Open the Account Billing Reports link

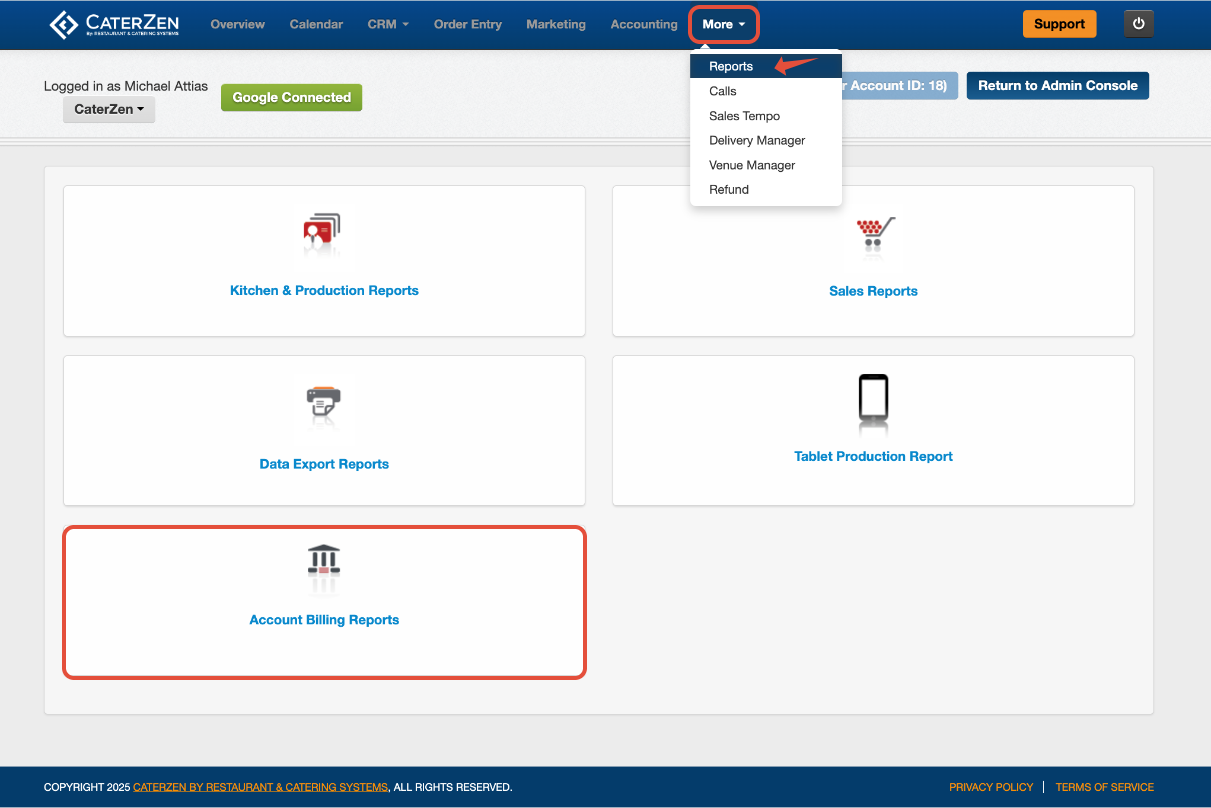(x=324, y=620)
